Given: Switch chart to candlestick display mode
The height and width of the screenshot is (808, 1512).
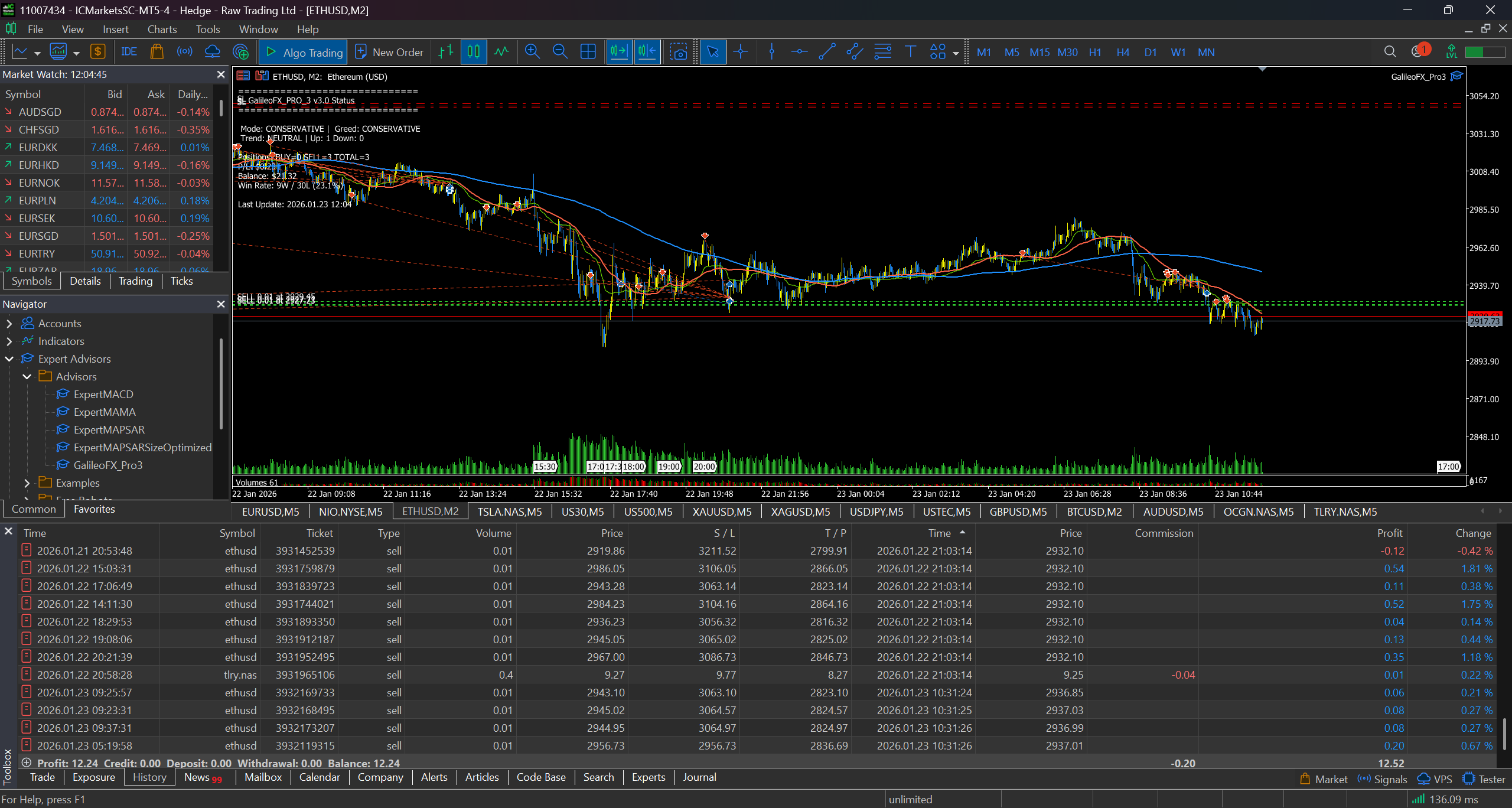Looking at the screenshot, I should (474, 52).
